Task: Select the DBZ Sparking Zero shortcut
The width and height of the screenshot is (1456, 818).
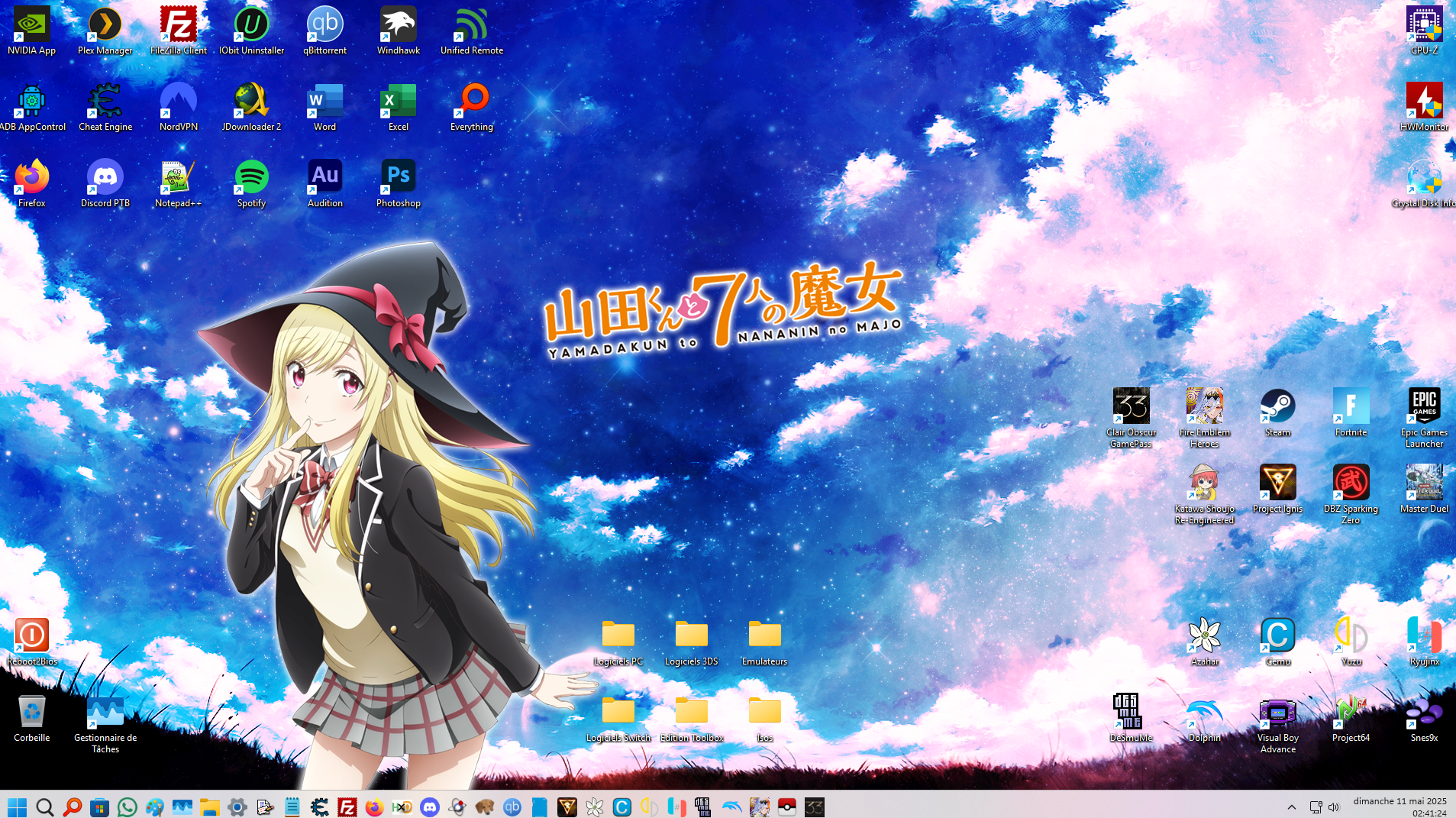Action: [1351, 494]
